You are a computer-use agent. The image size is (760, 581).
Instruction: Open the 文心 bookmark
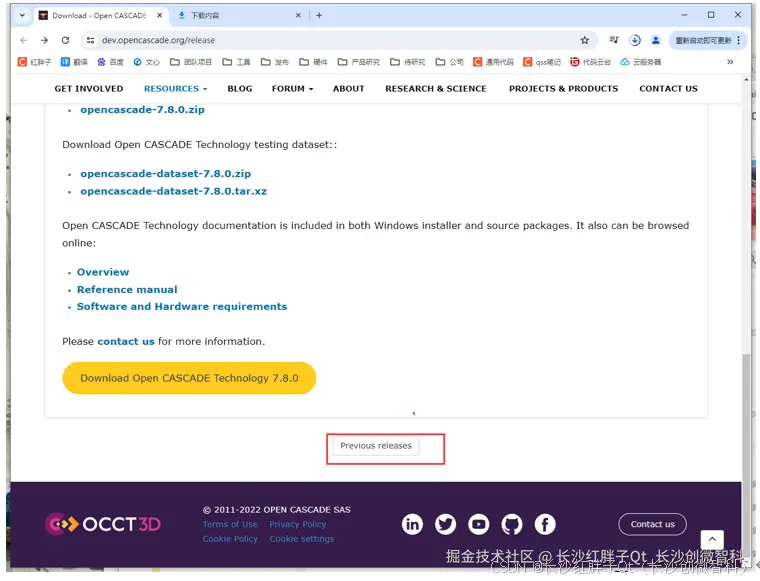[x=146, y=62]
